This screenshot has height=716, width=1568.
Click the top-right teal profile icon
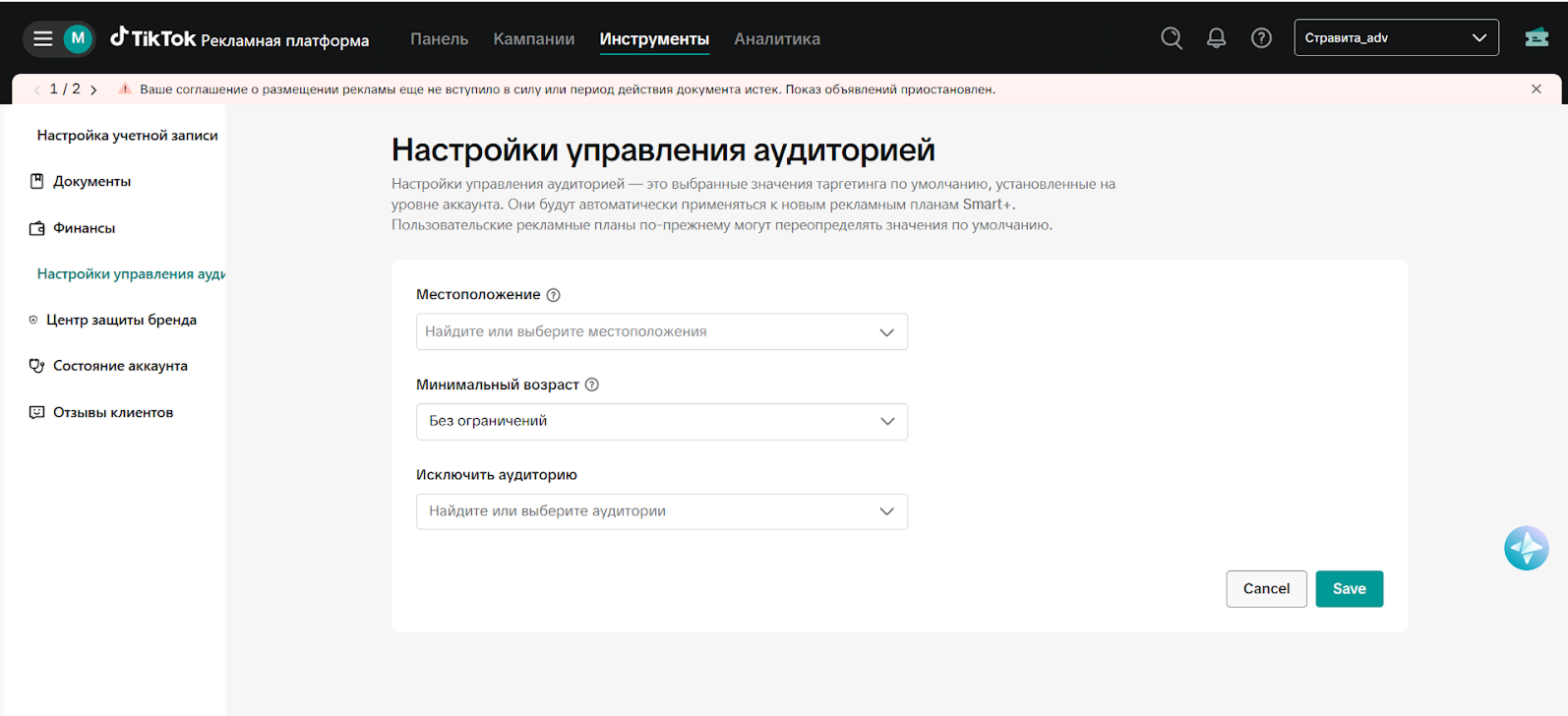point(1536,38)
